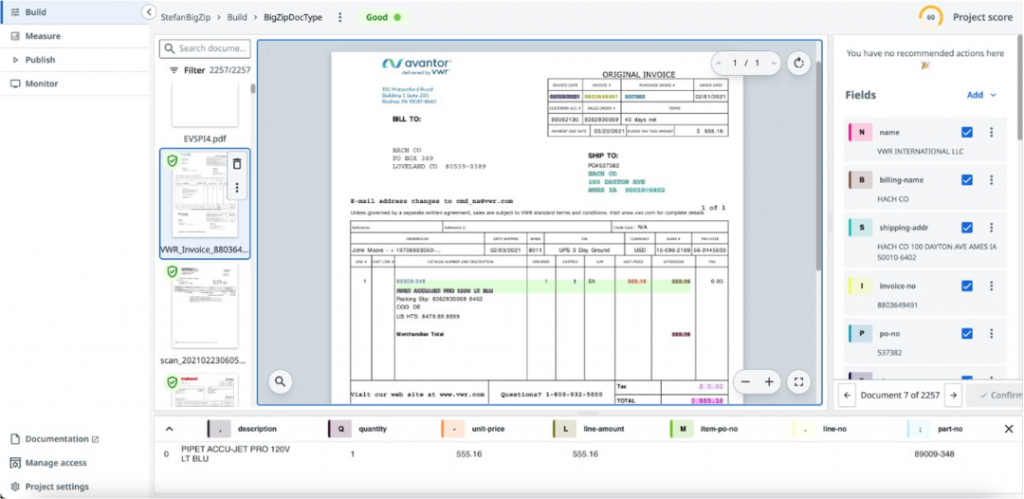
Task: Collapse the line items table panel
Action: pyautogui.click(x=166, y=429)
